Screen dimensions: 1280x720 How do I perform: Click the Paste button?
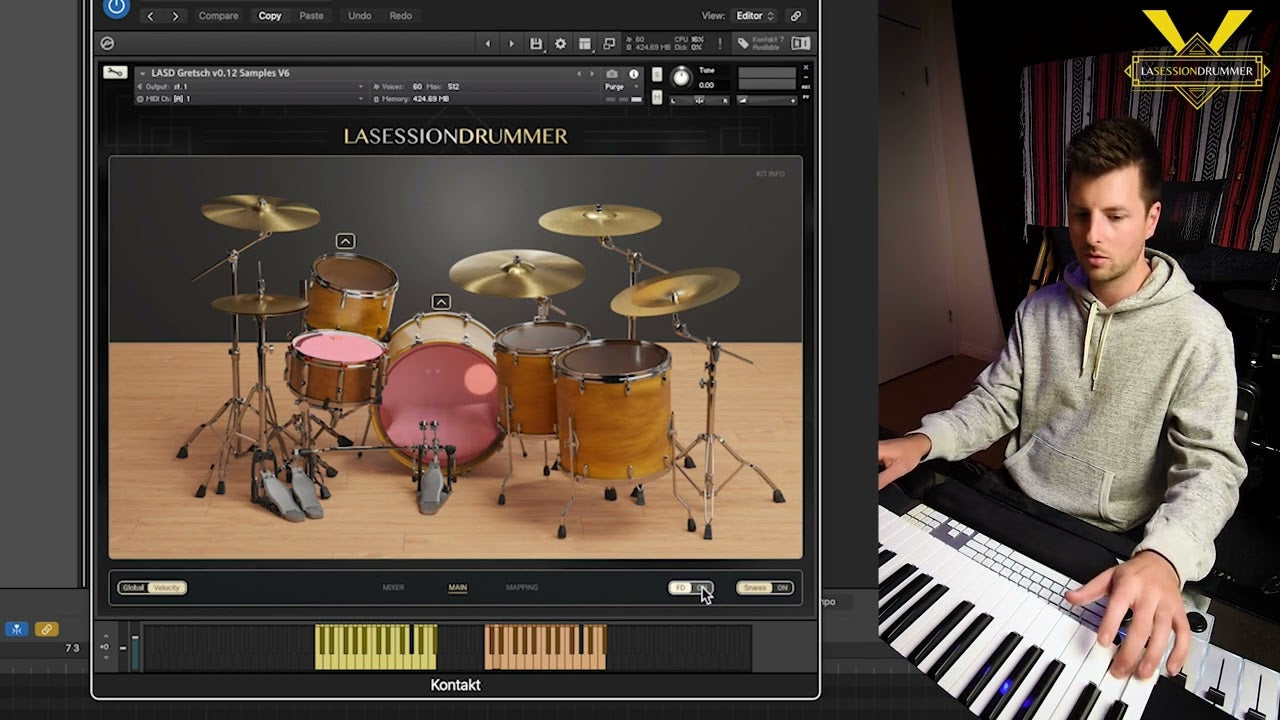[x=311, y=16]
